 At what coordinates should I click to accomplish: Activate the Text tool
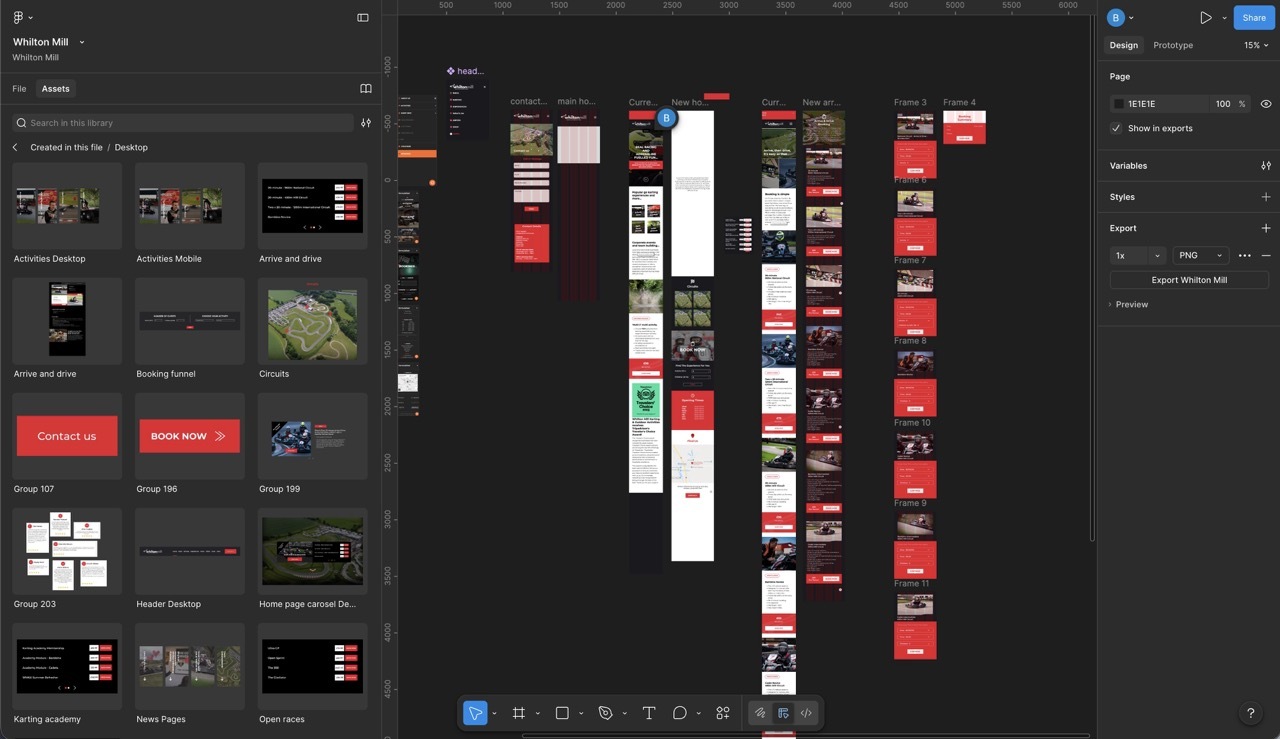(x=648, y=713)
